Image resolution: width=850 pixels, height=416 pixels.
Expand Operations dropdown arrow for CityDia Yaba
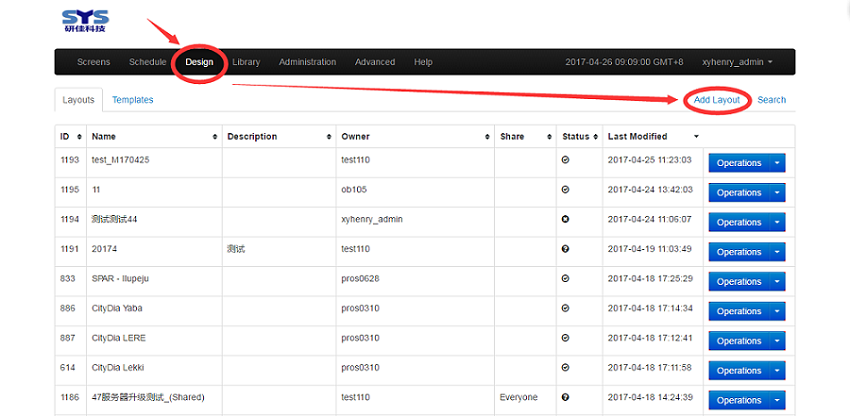coord(777,311)
